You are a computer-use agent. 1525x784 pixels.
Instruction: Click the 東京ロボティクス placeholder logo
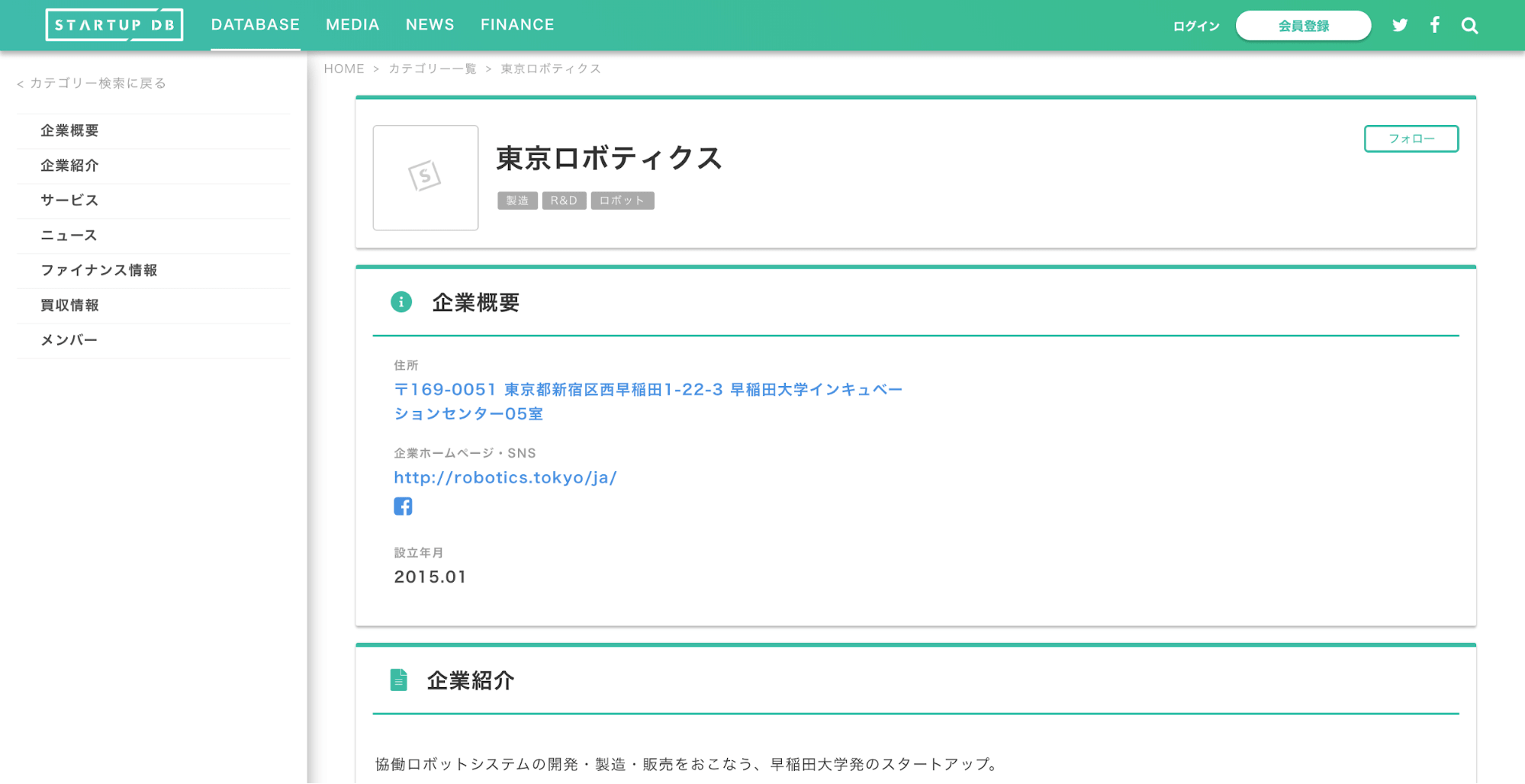(426, 178)
